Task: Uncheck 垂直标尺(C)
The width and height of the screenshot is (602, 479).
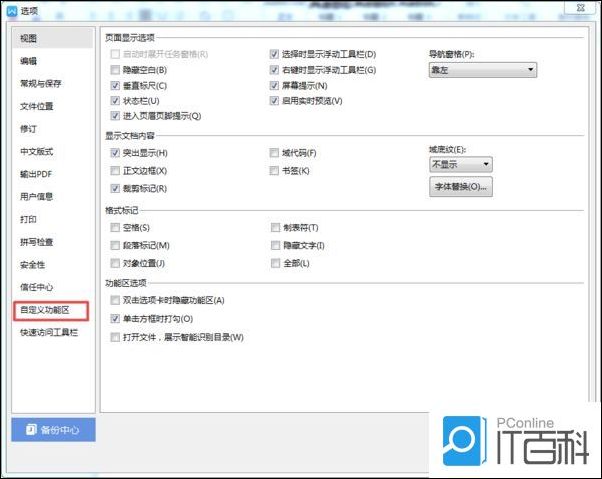Action: click(x=115, y=86)
